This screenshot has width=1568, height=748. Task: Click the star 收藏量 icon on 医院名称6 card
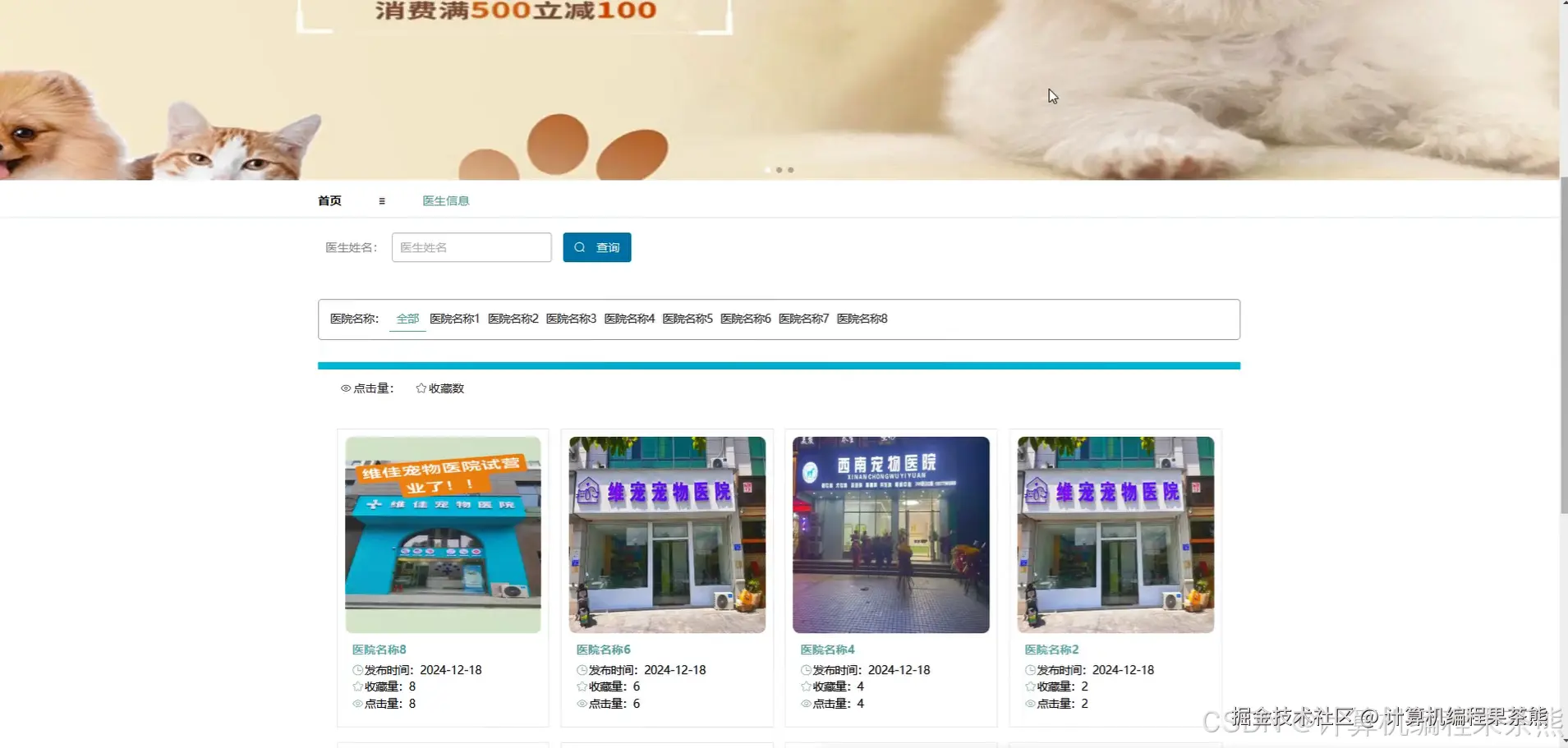click(x=580, y=686)
